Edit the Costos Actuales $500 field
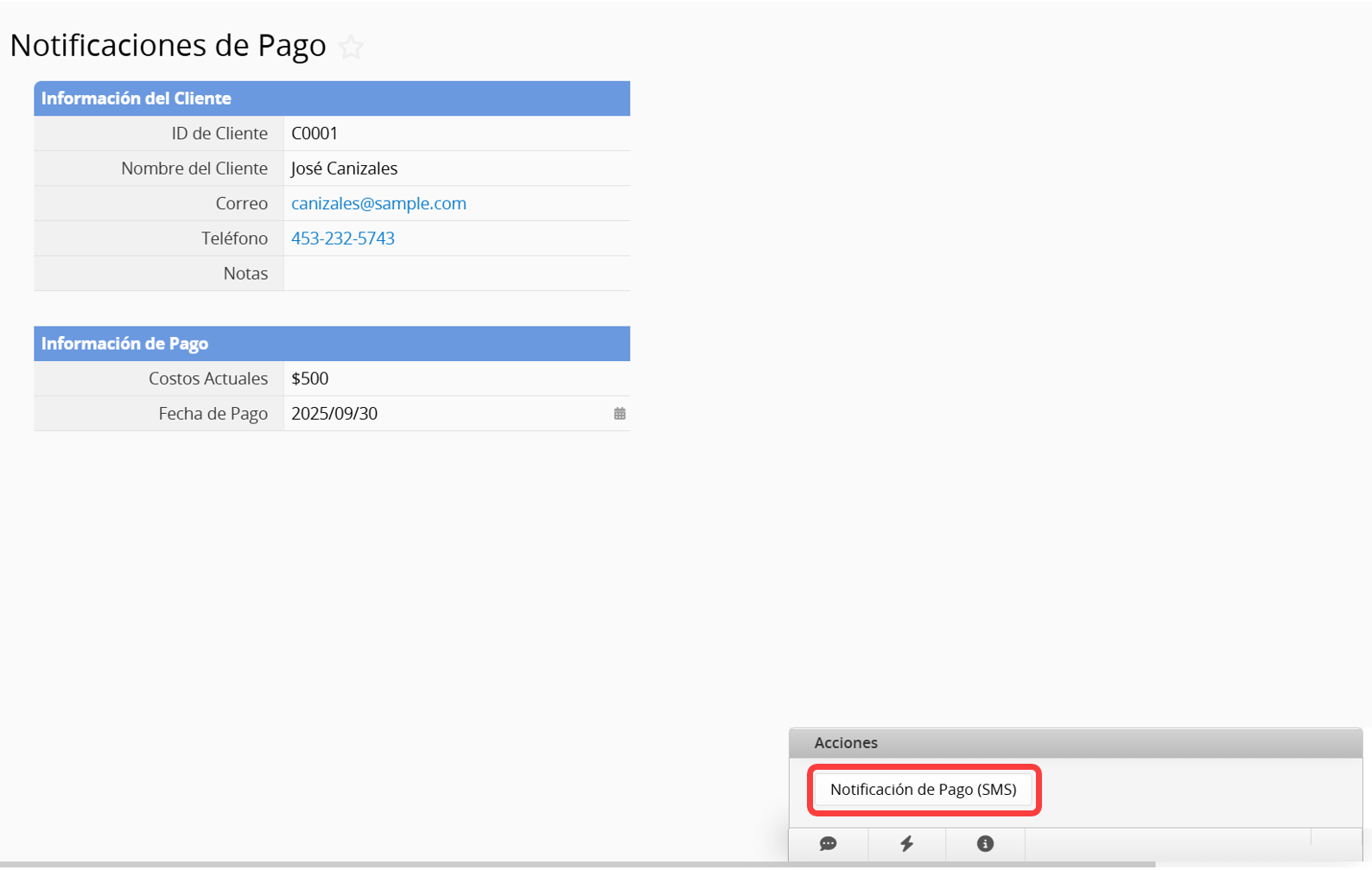 pos(310,378)
